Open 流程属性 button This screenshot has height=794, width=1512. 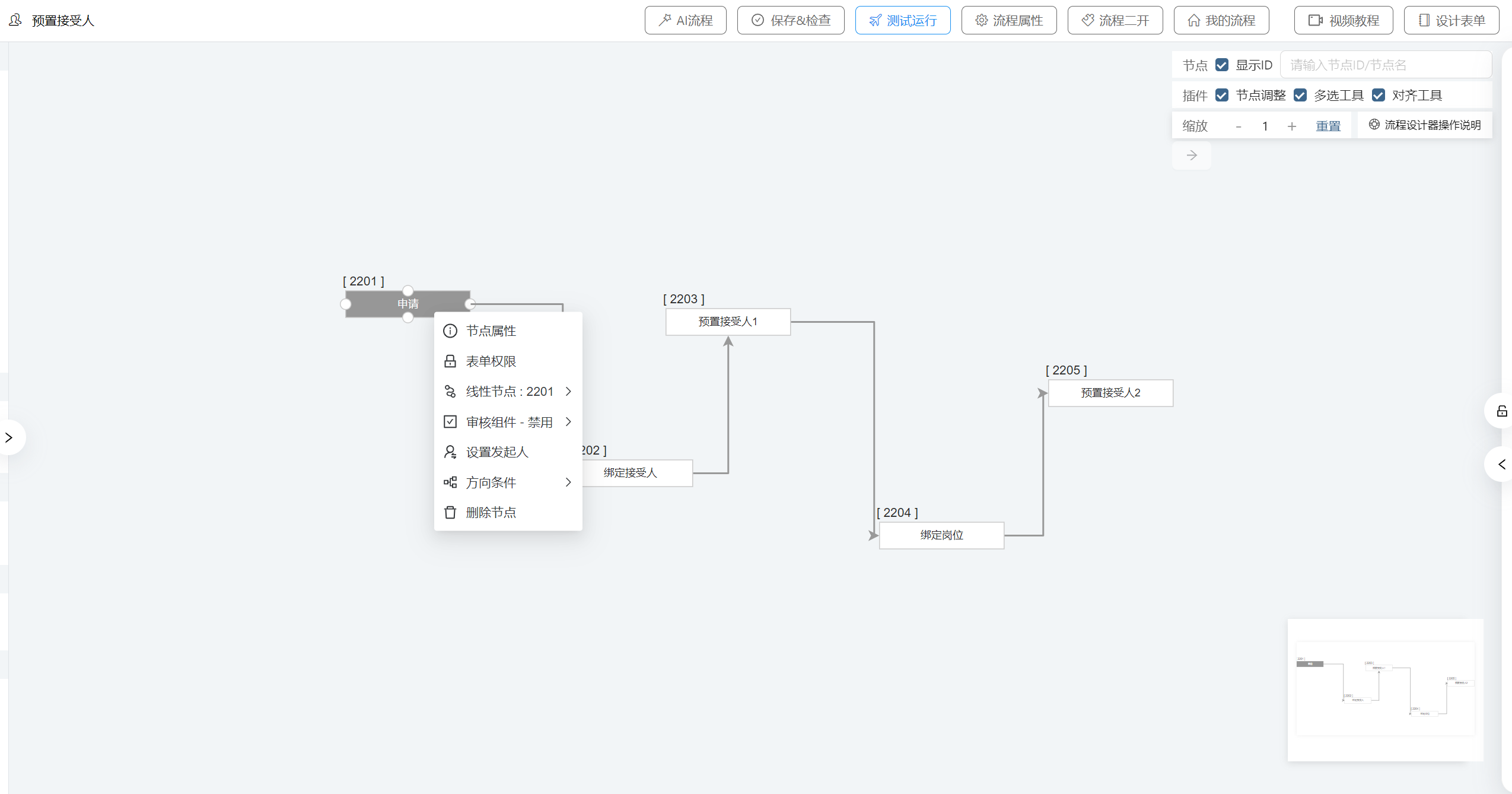click(x=1009, y=20)
